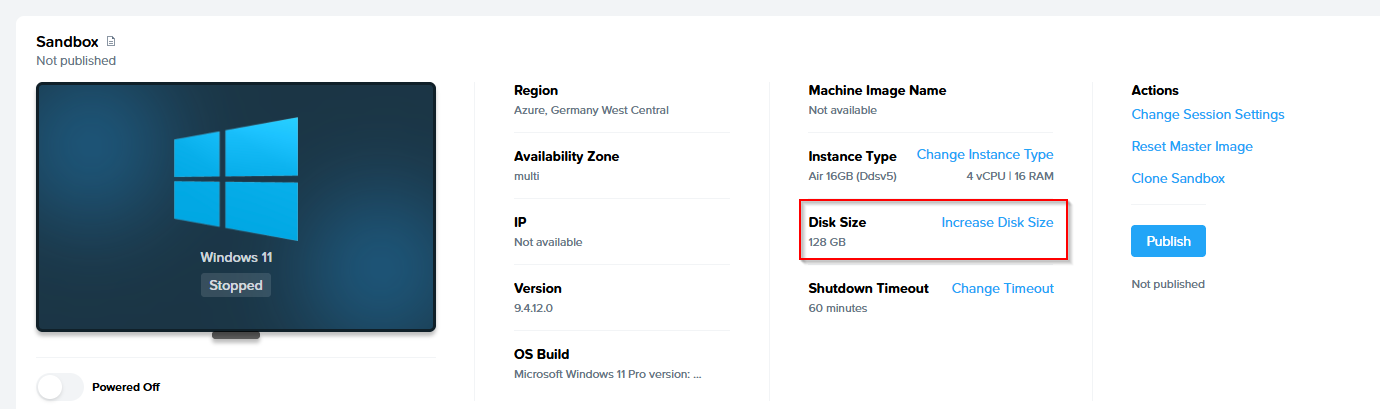Open the Change Instance Type link
The image size is (1380, 409).
[x=984, y=155]
